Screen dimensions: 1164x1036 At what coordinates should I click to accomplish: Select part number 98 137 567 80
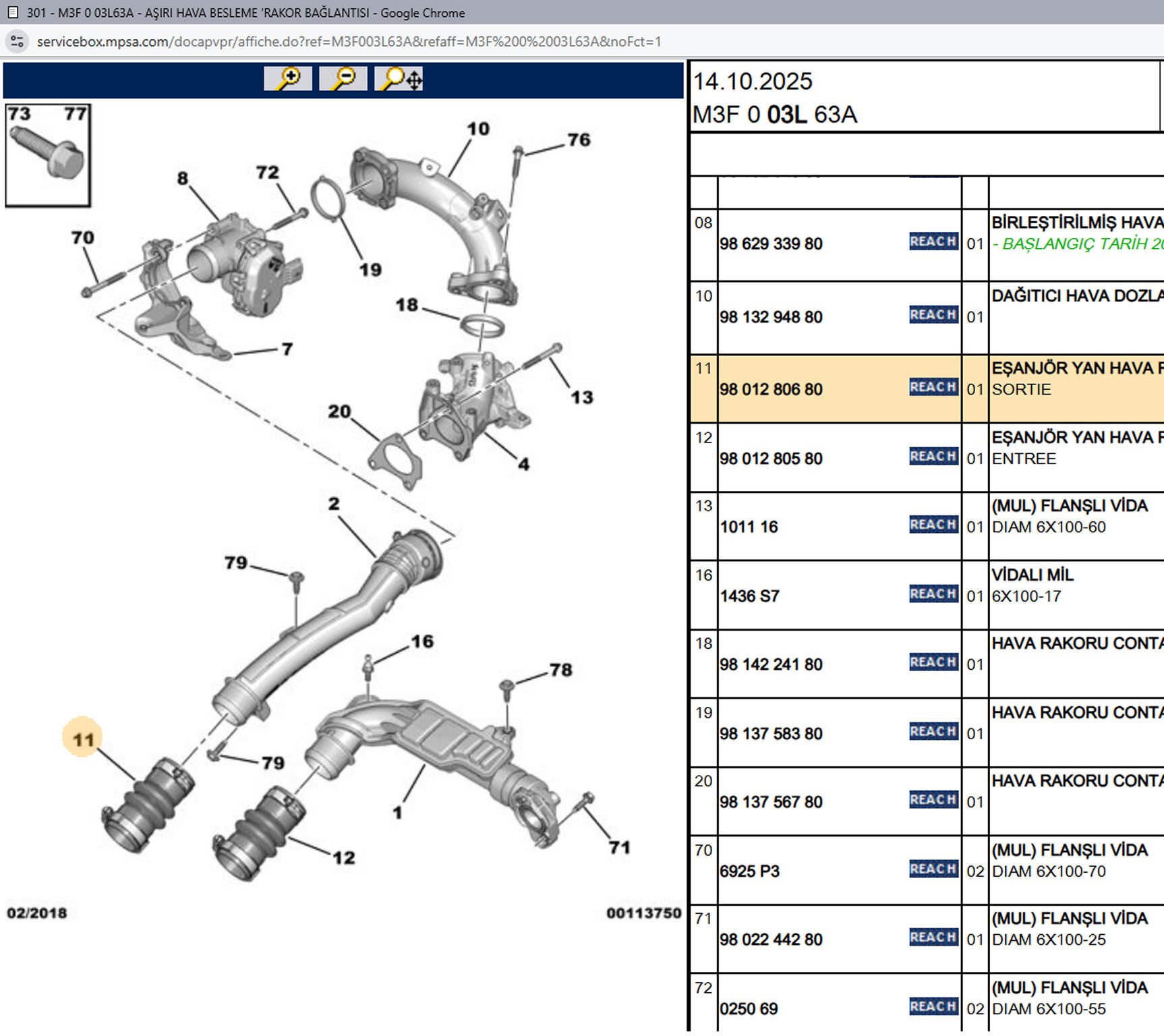[771, 802]
